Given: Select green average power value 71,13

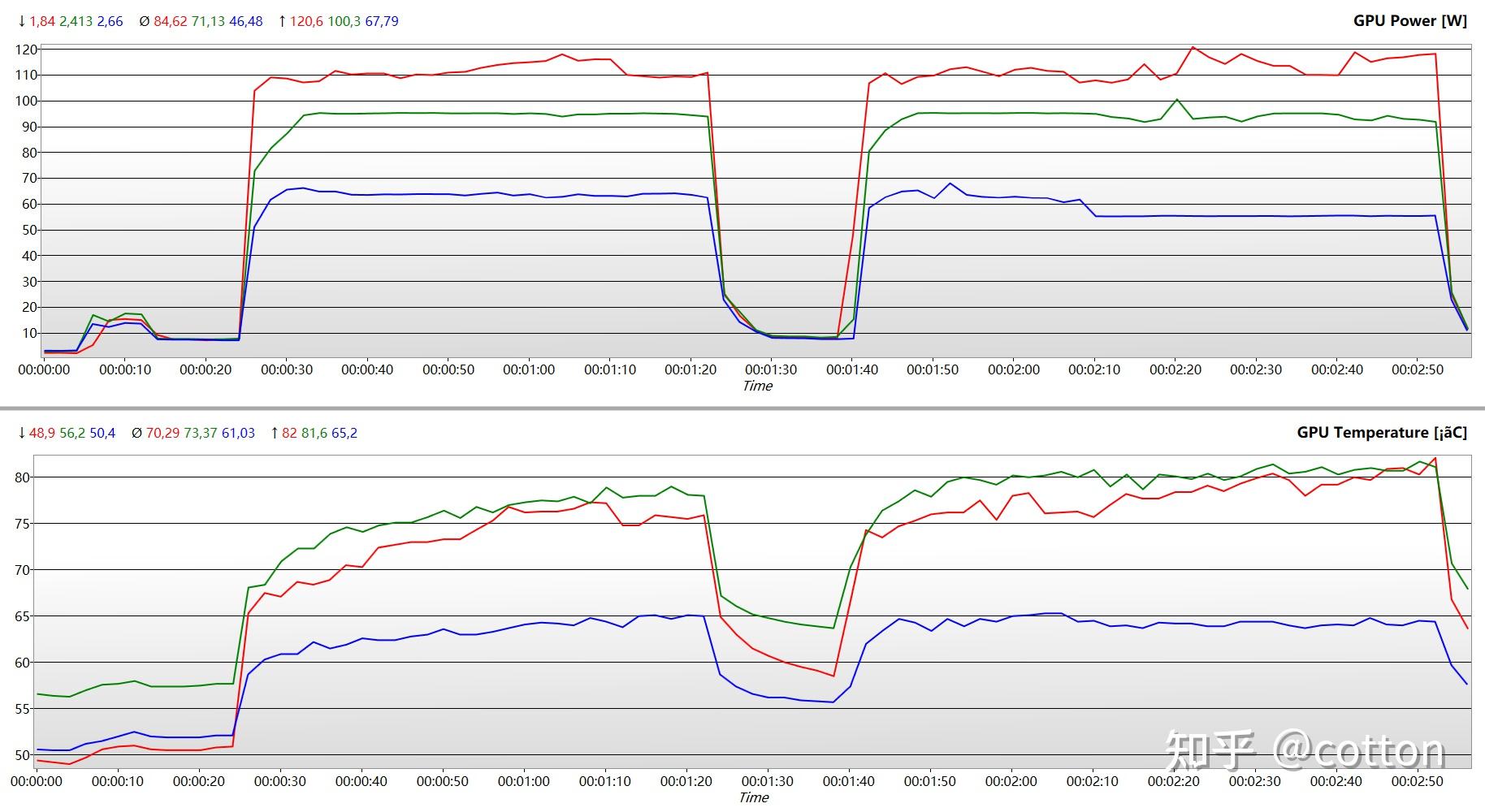Looking at the screenshot, I should point(208,22).
